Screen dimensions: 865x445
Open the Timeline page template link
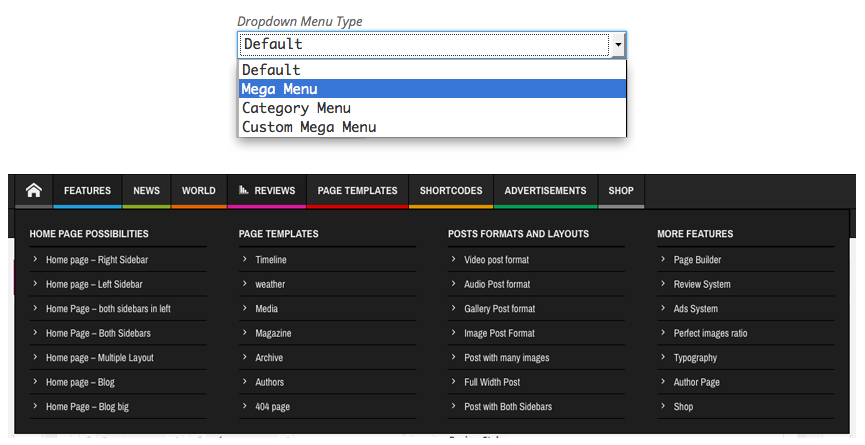point(271,260)
